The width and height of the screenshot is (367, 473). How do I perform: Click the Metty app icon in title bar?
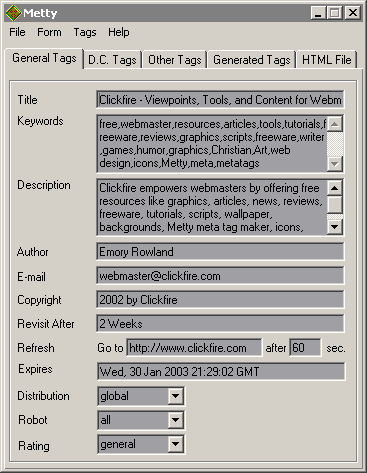click(13, 13)
